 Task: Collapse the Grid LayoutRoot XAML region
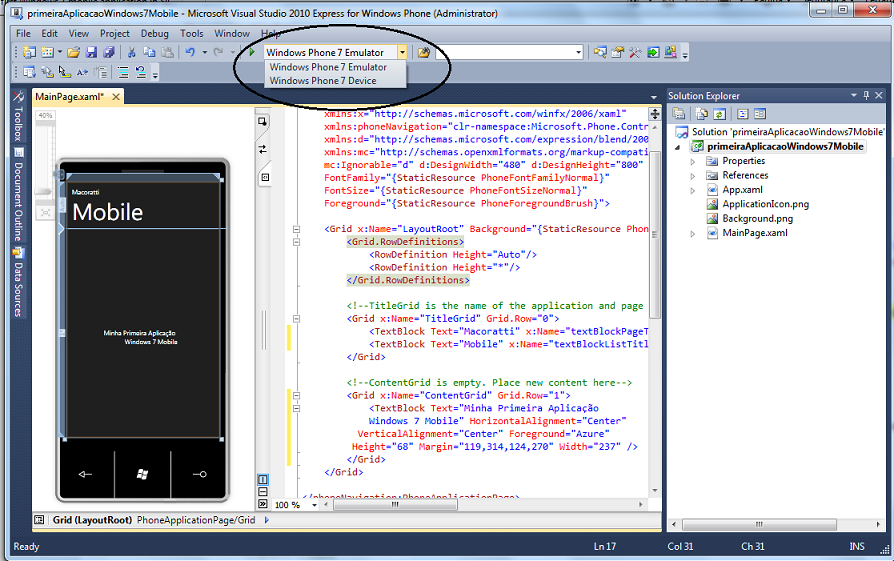pyautogui.click(x=296, y=229)
